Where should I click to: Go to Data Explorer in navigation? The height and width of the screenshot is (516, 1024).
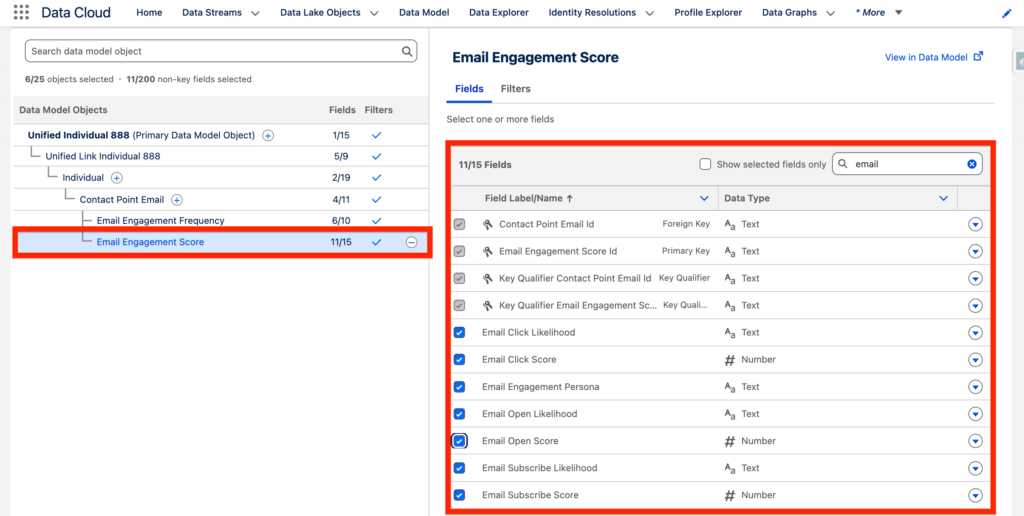pyautogui.click(x=498, y=13)
